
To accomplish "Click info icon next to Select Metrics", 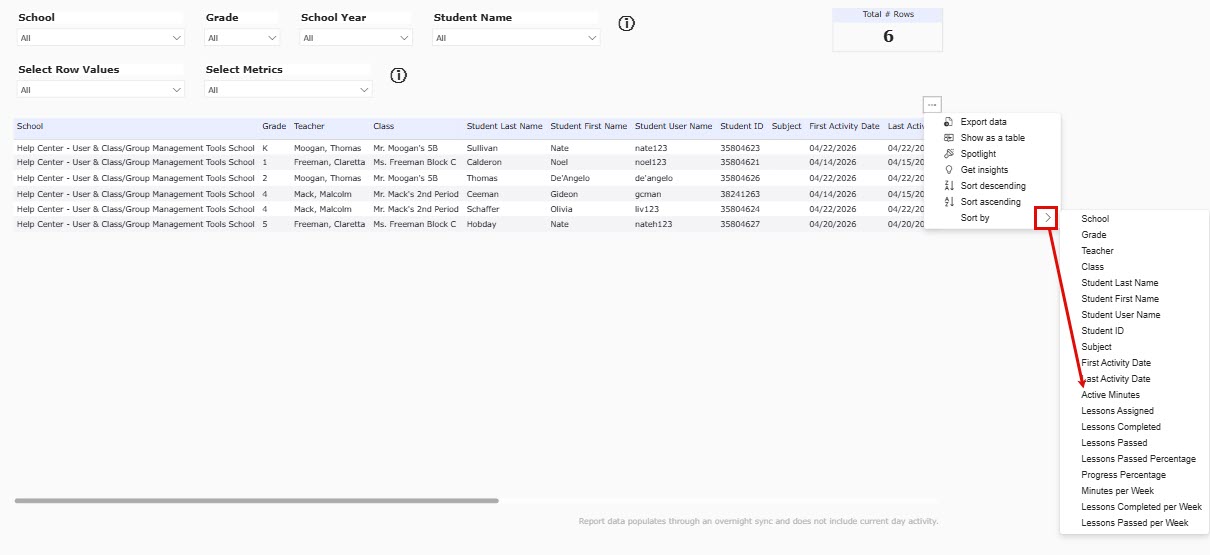I will pyautogui.click(x=398, y=76).
